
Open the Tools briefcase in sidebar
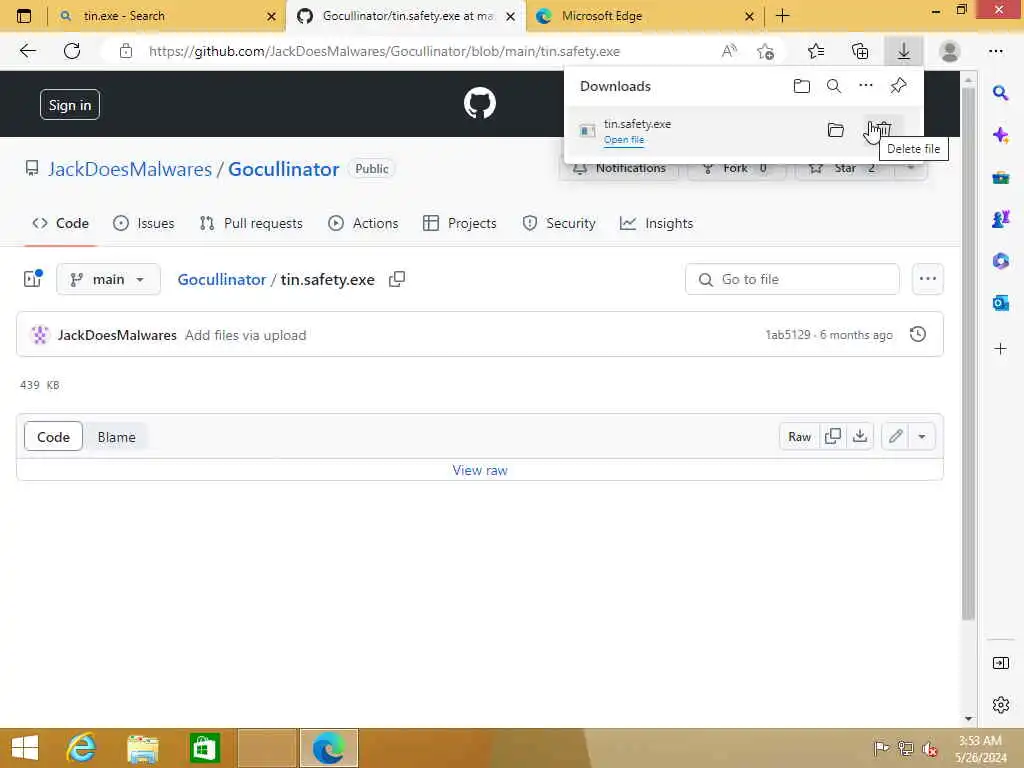(1000, 178)
